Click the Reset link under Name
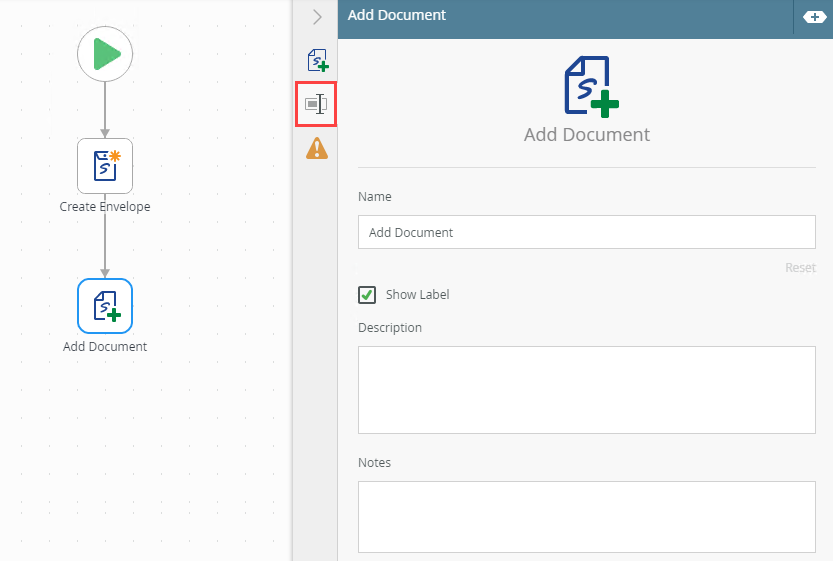The image size is (833, 561). (x=800, y=268)
